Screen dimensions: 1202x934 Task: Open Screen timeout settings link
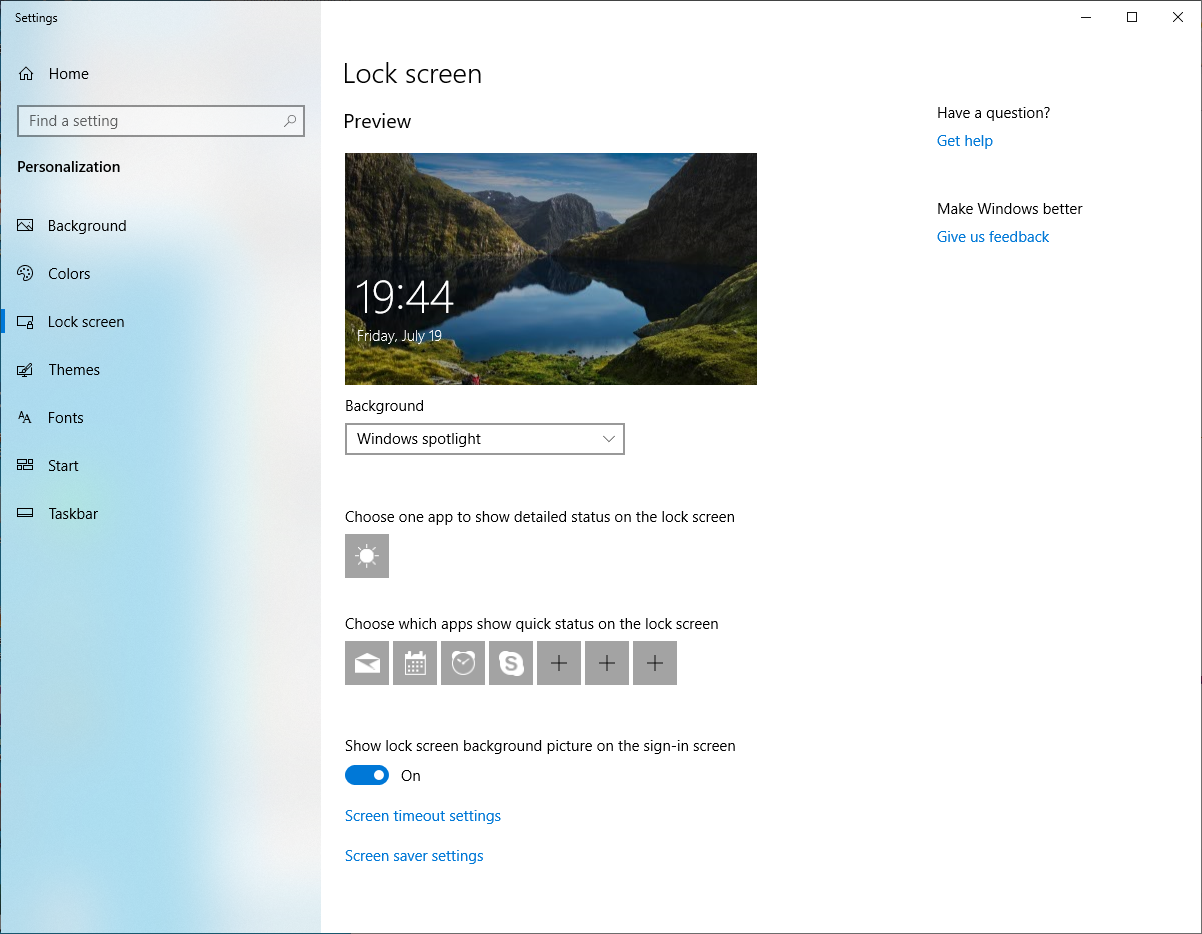(x=423, y=816)
